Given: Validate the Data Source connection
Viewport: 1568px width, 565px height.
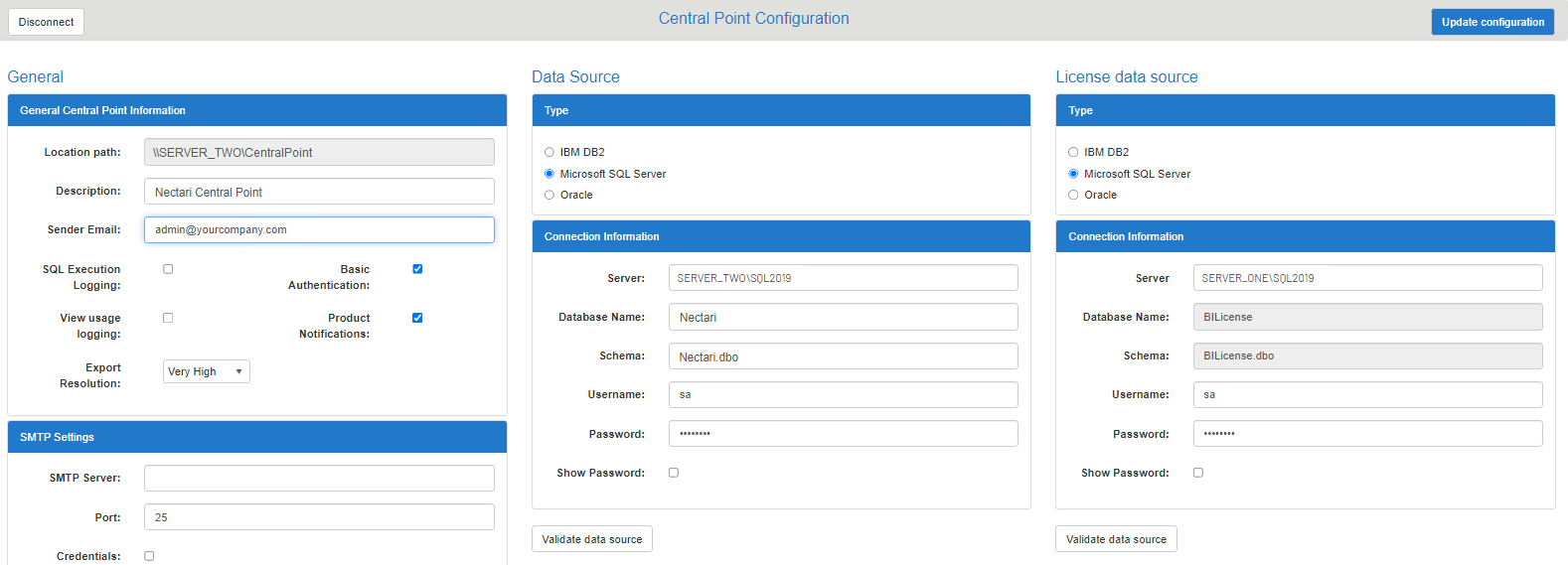Looking at the screenshot, I should (592, 539).
